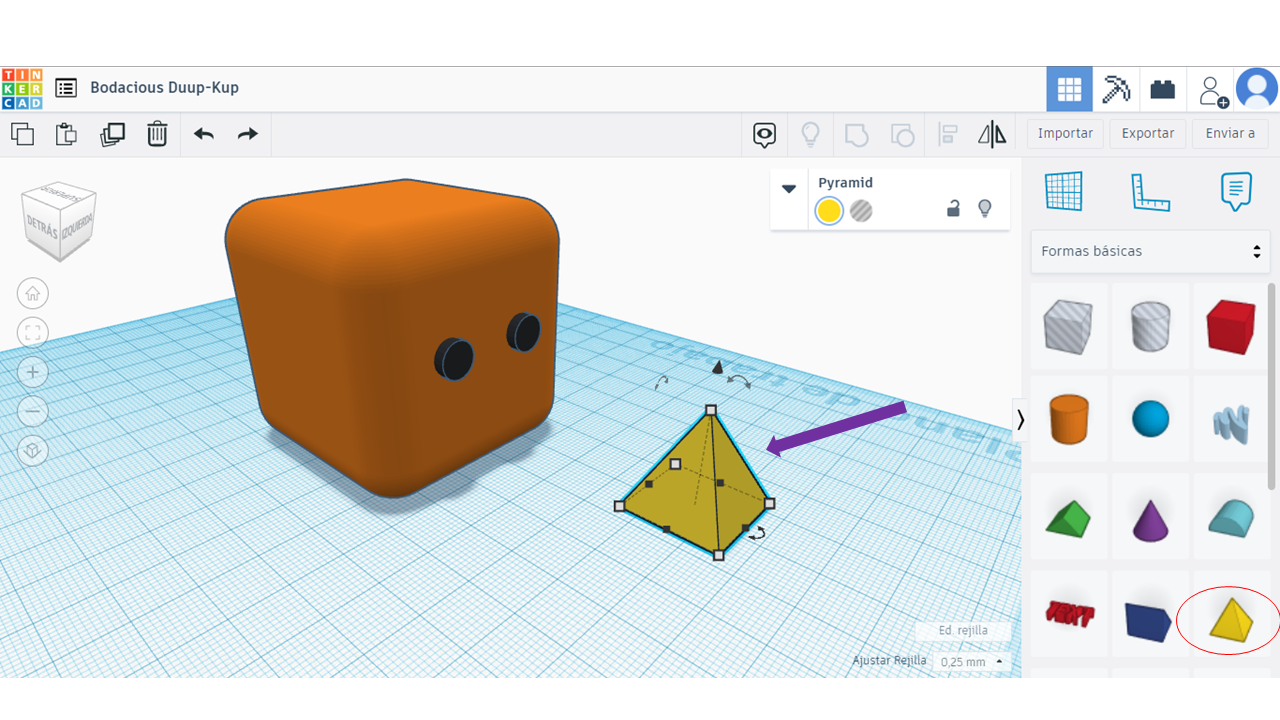Click the black cone lift handle above pyramid

[717, 368]
